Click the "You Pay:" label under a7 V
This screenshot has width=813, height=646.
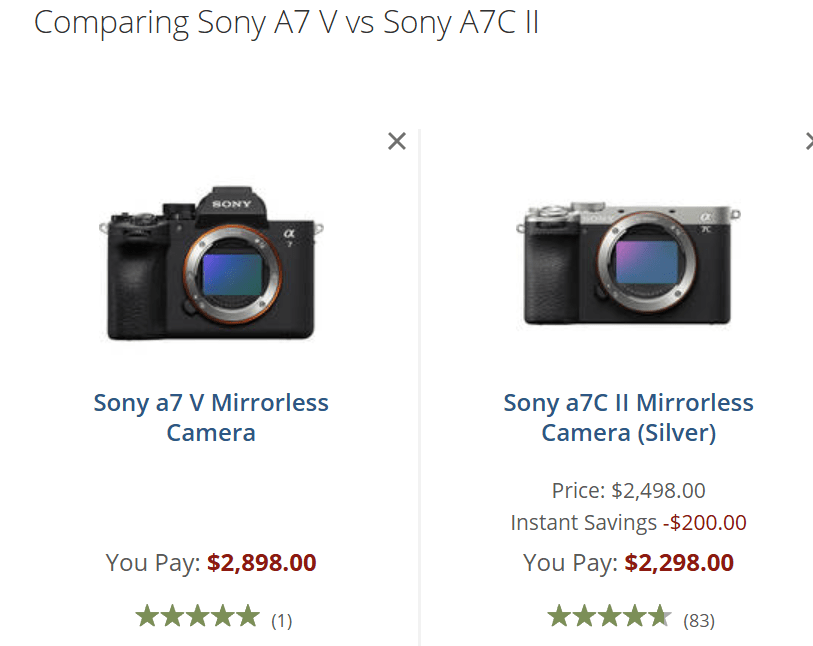point(153,563)
